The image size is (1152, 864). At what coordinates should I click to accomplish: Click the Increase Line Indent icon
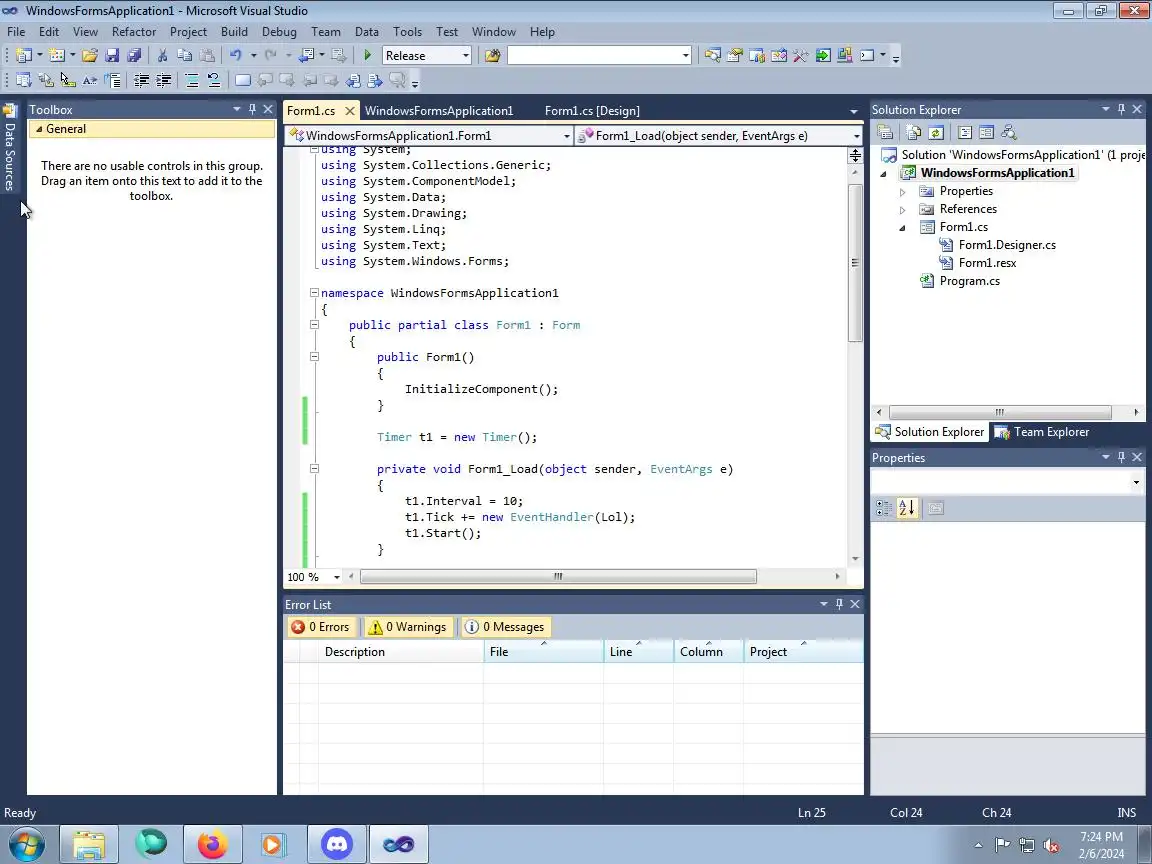163,80
